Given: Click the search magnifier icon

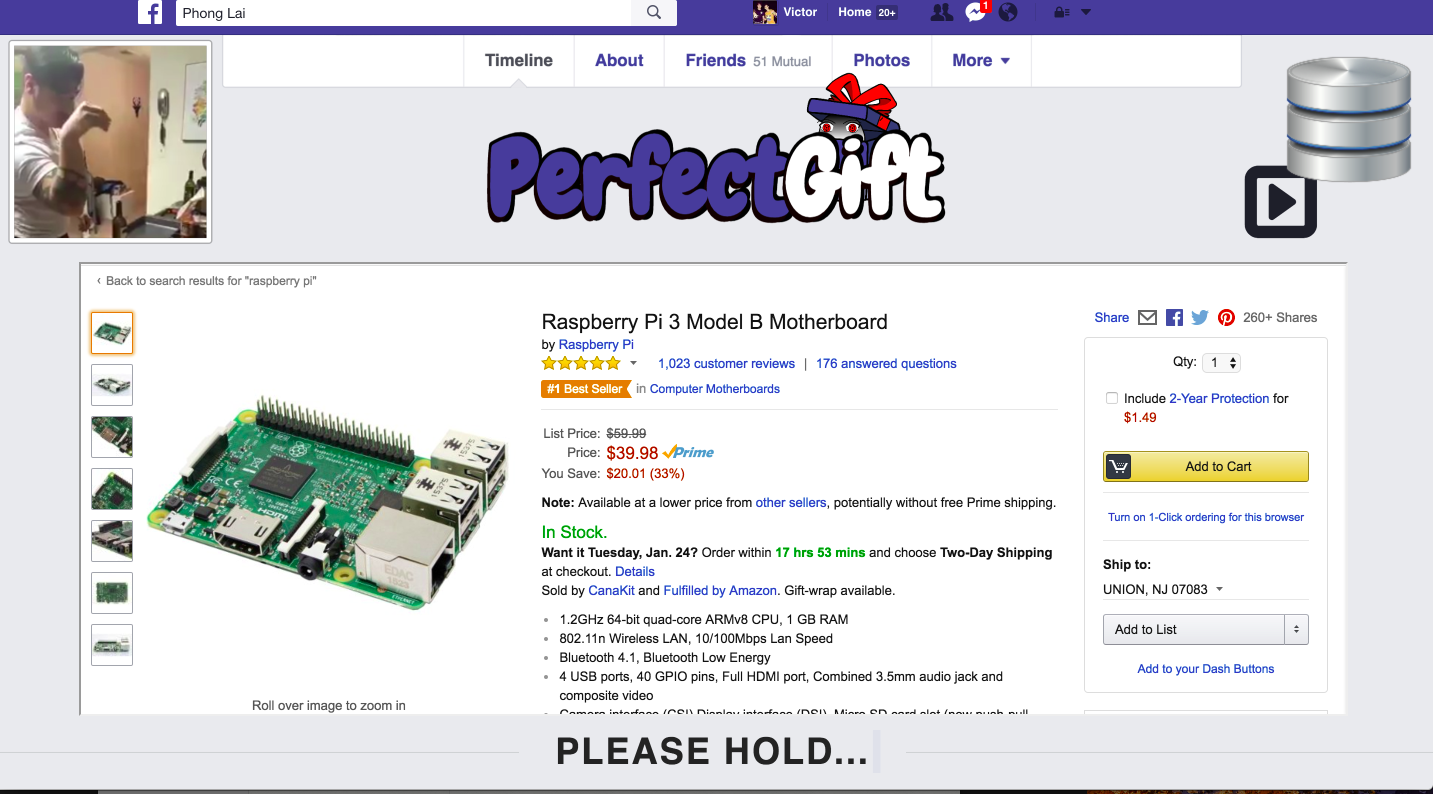Looking at the screenshot, I should 654,13.
